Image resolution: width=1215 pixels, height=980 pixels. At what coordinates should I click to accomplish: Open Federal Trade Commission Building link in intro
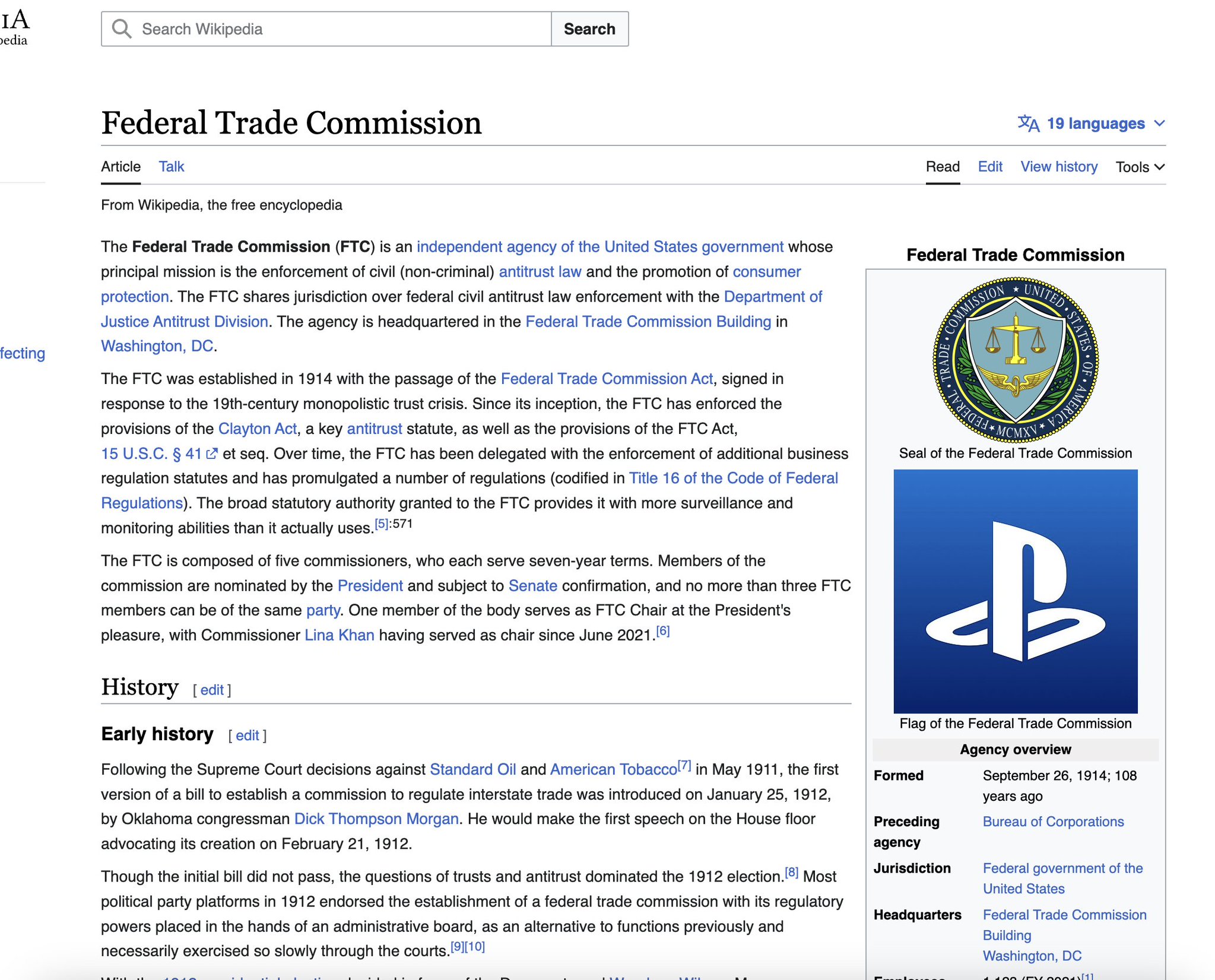tap(648, 322)
